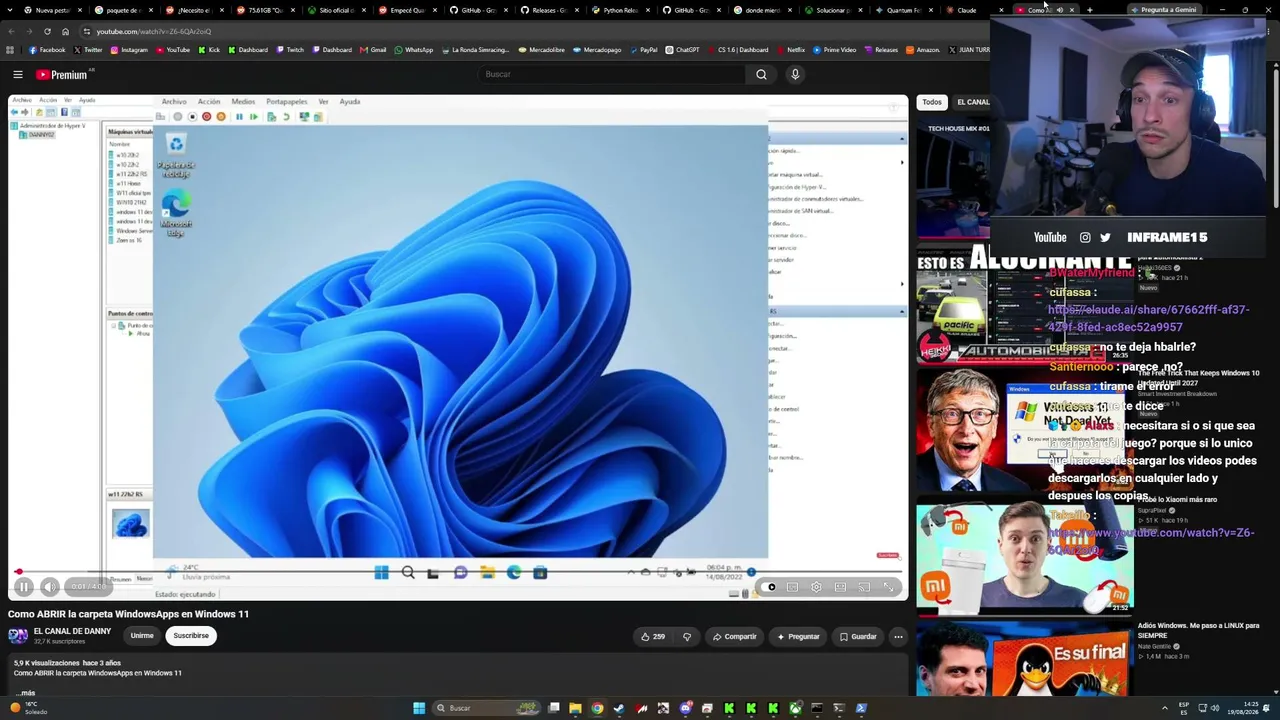Toggle autoplay switch in the player
This screenshot has width=1280, height=720.
769,587
